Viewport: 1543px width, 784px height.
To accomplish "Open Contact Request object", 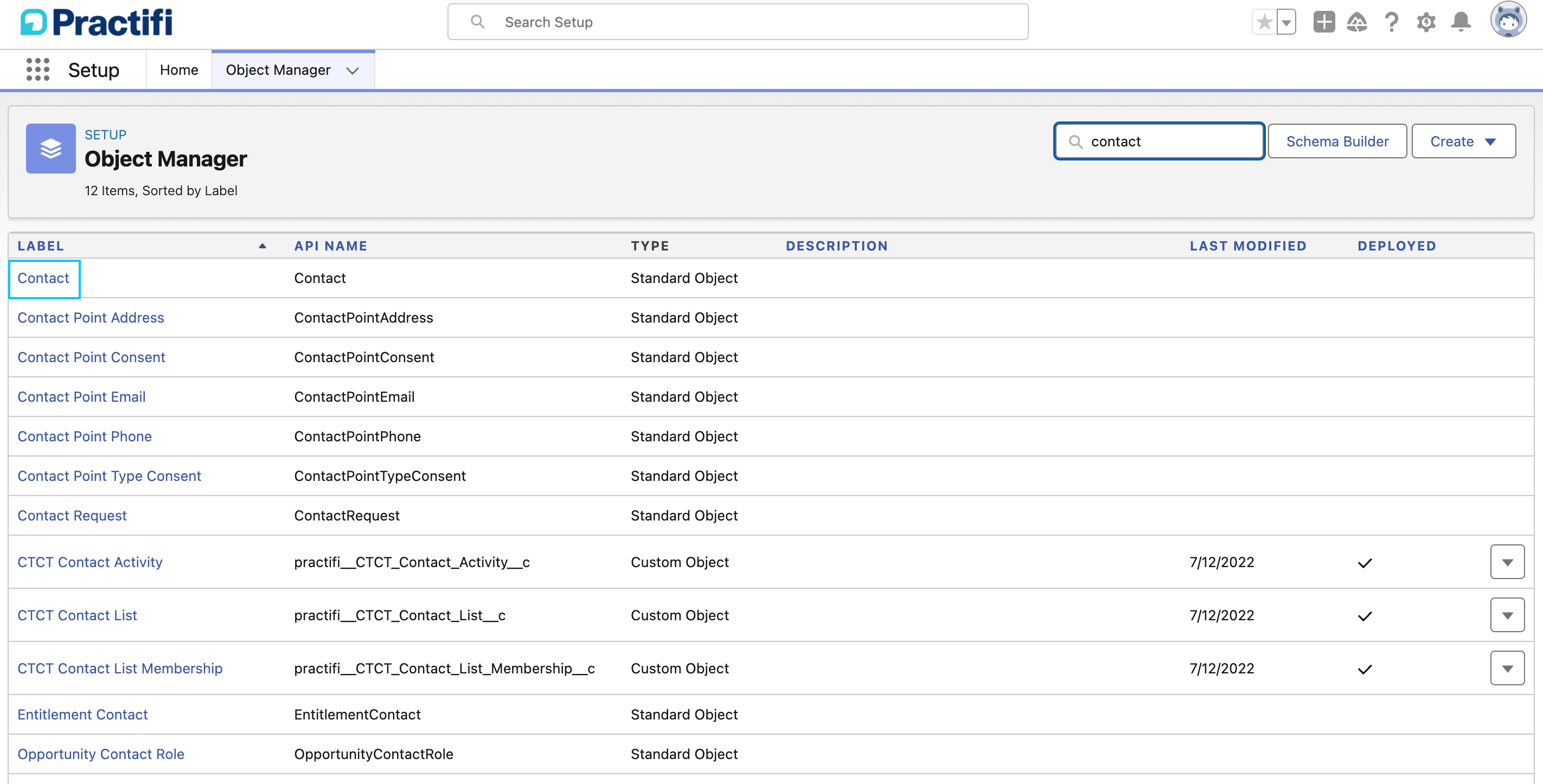I will point(72,515).
